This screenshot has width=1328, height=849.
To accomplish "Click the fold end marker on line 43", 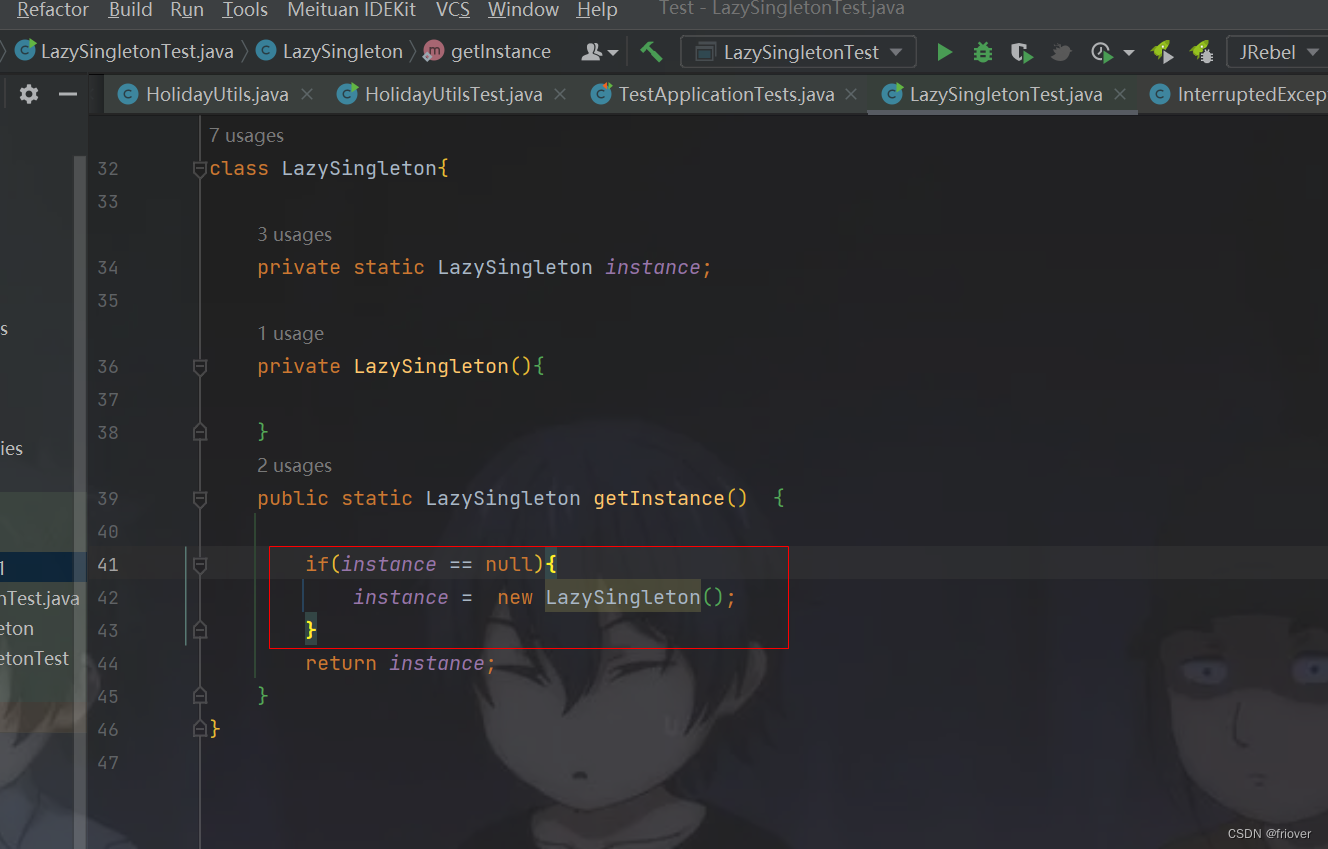I will (199, 630).
